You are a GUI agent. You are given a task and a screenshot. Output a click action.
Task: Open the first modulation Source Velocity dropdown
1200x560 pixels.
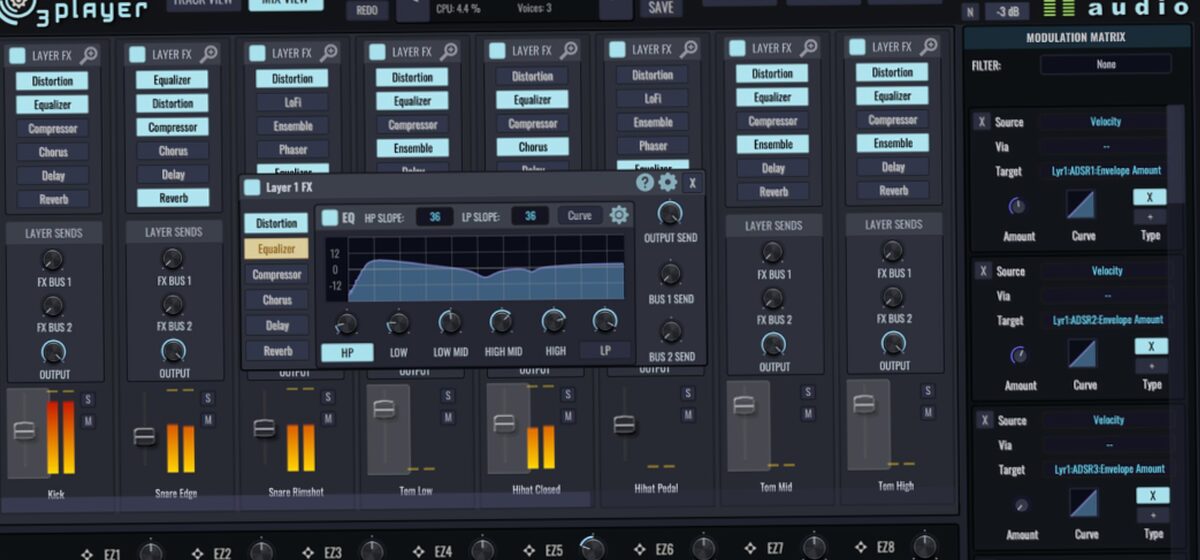pos(1105,122)
